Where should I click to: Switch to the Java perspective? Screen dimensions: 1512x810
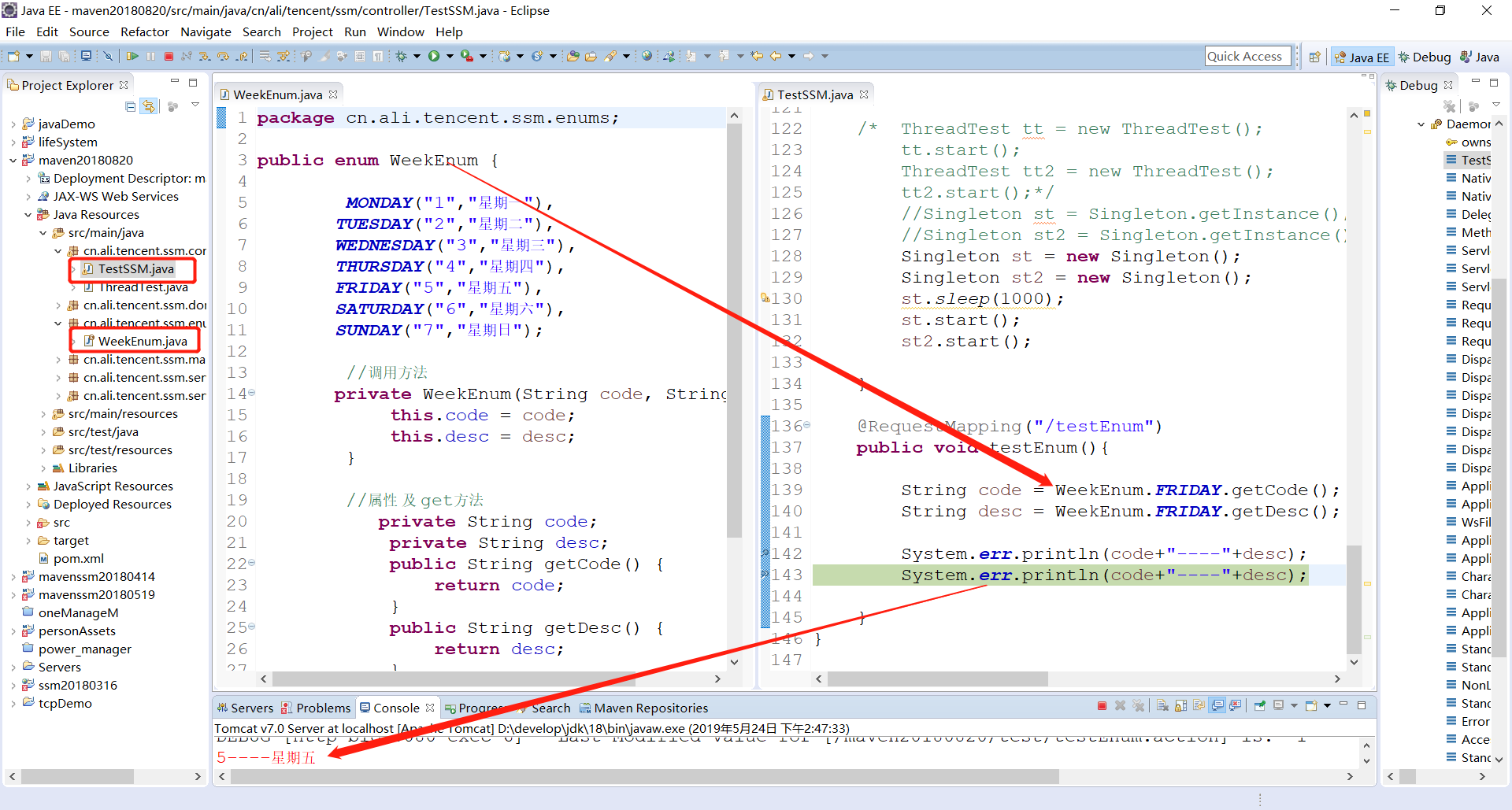[1480, 57]
